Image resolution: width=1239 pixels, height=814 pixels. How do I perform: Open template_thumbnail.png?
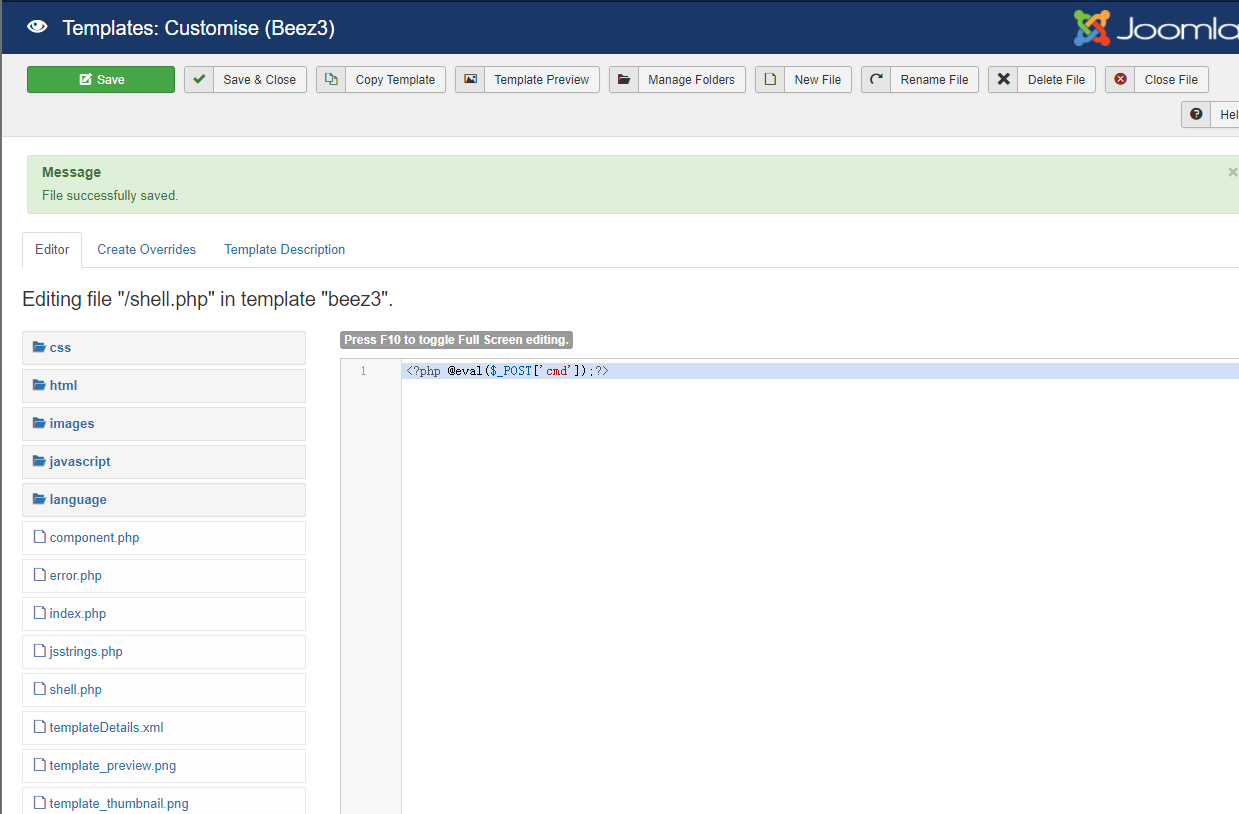point(164,801)
